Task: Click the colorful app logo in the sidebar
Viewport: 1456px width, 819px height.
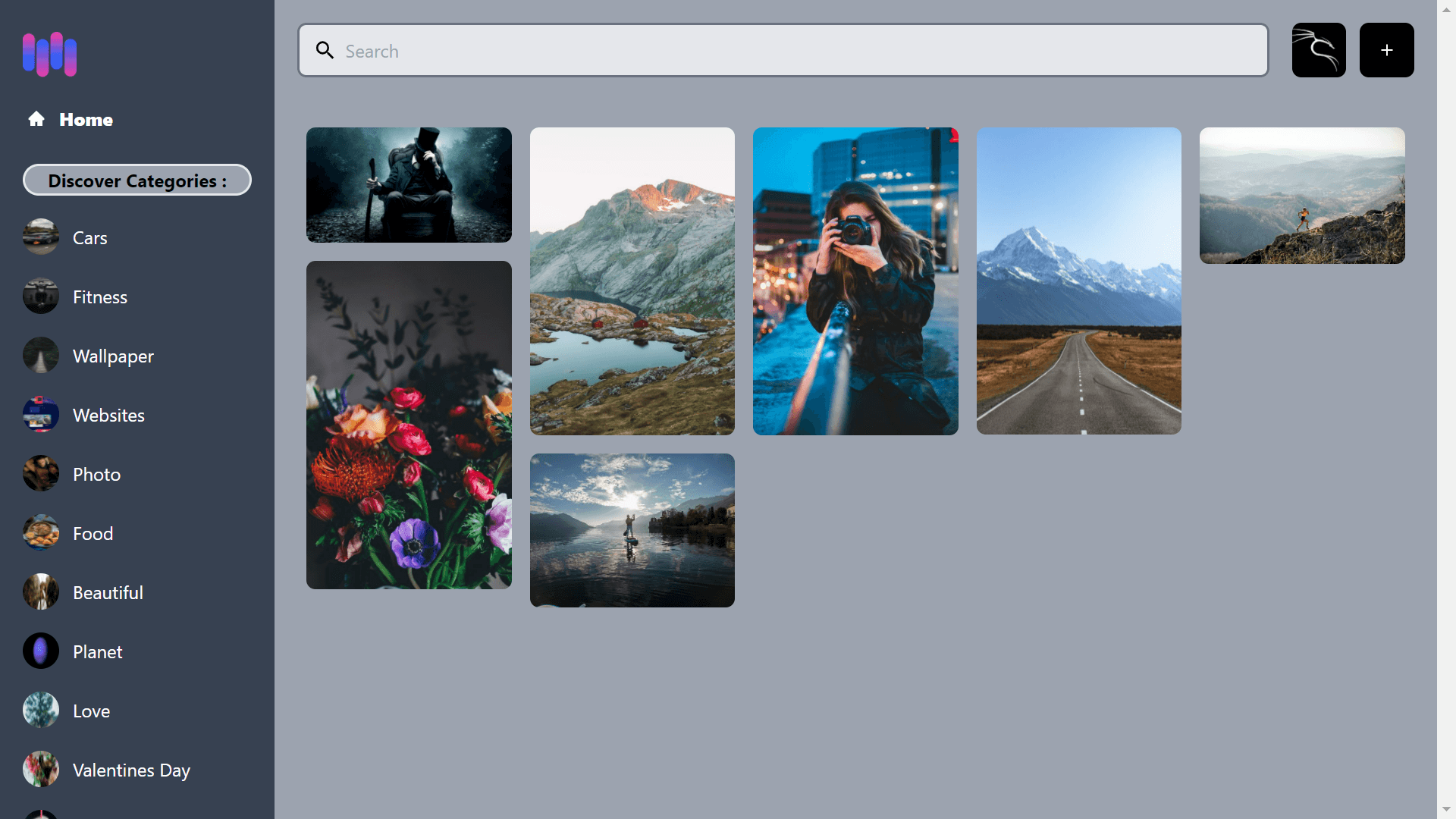Action: click(50, 54)
